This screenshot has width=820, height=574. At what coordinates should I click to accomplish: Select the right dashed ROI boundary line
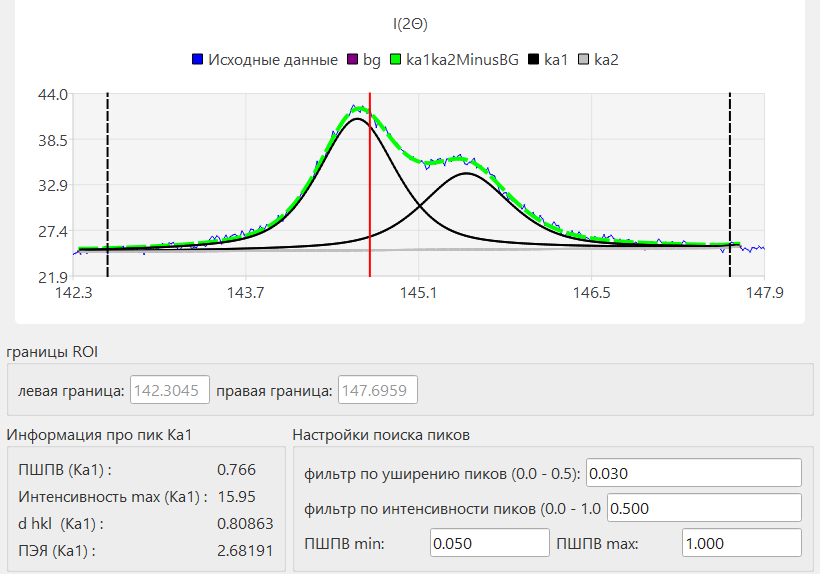730,180
